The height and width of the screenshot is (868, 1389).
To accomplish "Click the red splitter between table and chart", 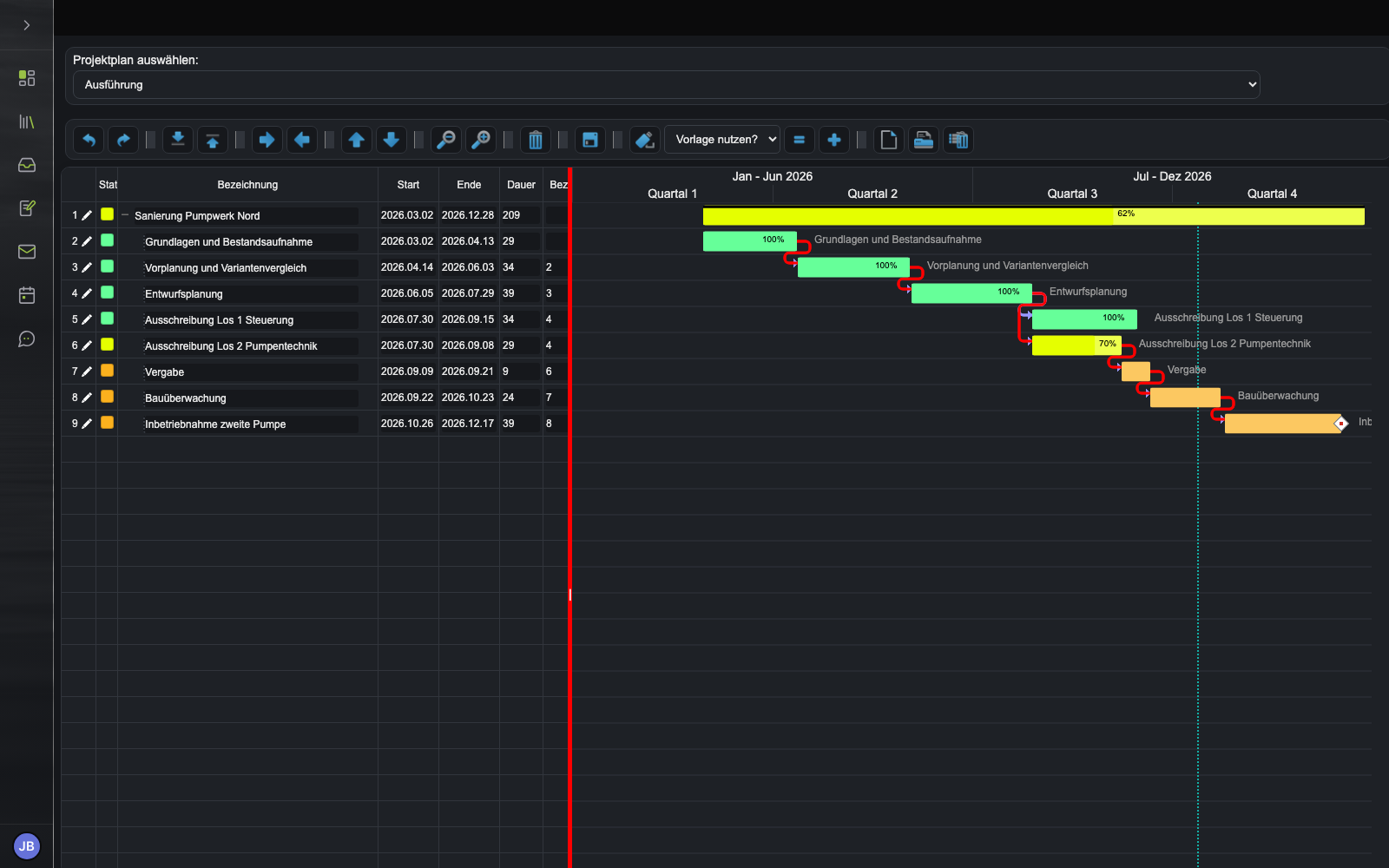I will click(570, 517).
